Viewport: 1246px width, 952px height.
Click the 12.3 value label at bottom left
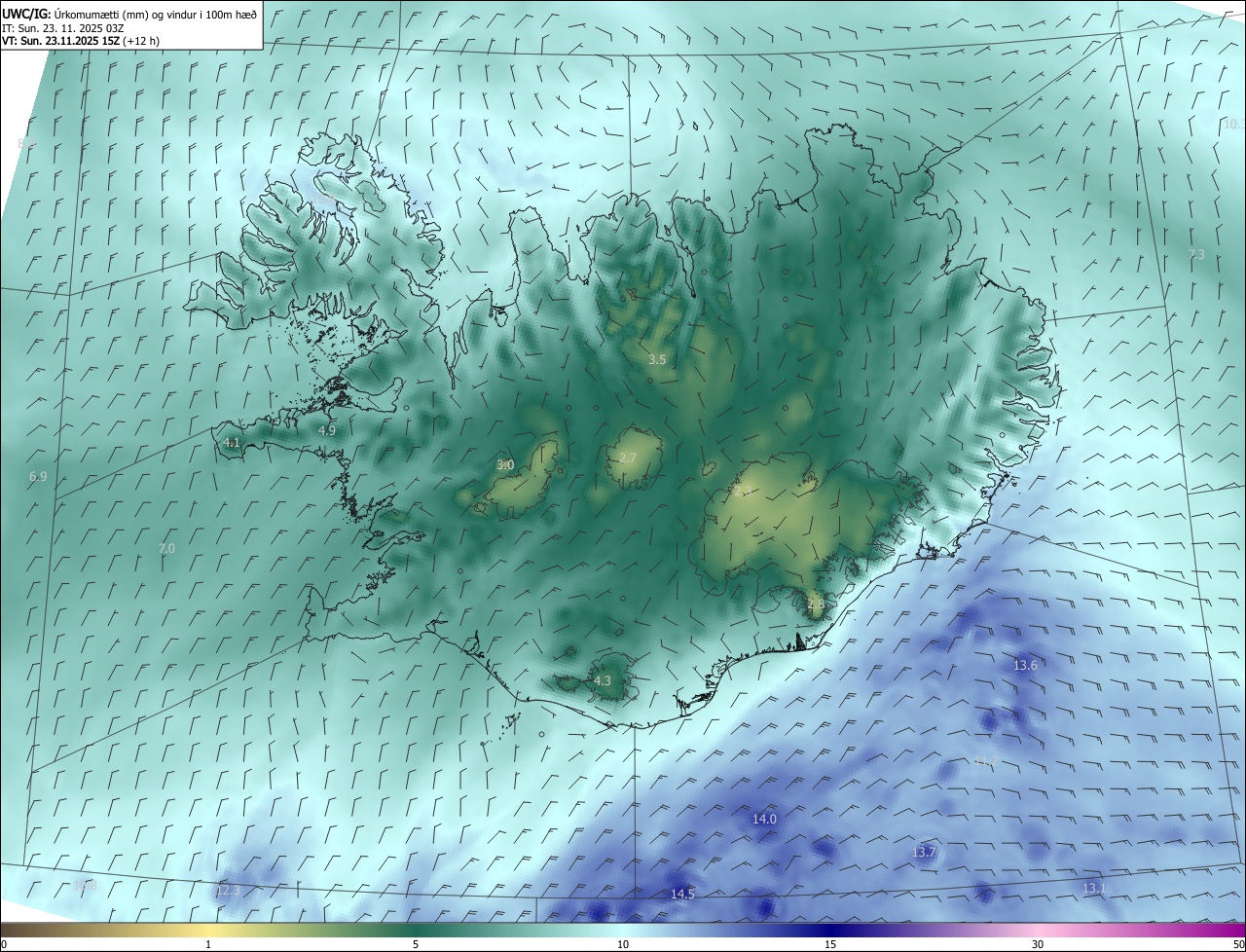pyautogui.click(x=228, y=891)
